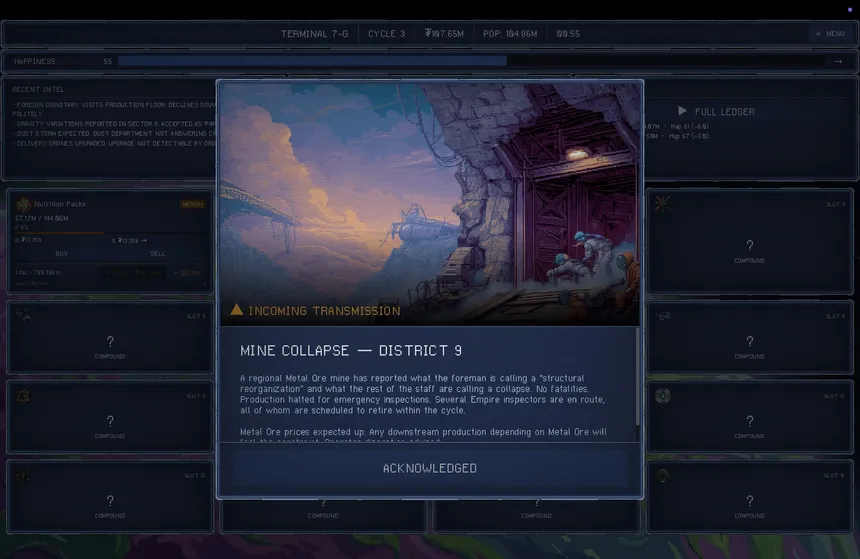This screenshot has width=860, height=559.
Task: Click the 187.65M credits balance
Action: [x=444, y=33]
